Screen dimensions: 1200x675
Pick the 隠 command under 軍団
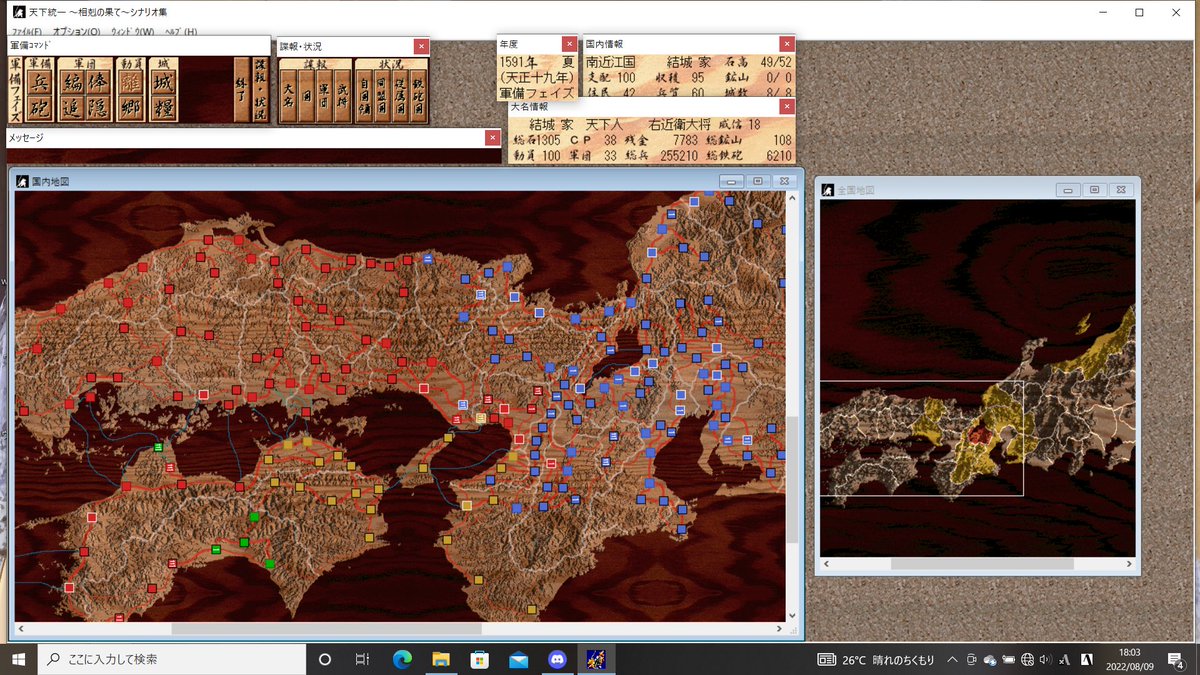pos(98,108)
